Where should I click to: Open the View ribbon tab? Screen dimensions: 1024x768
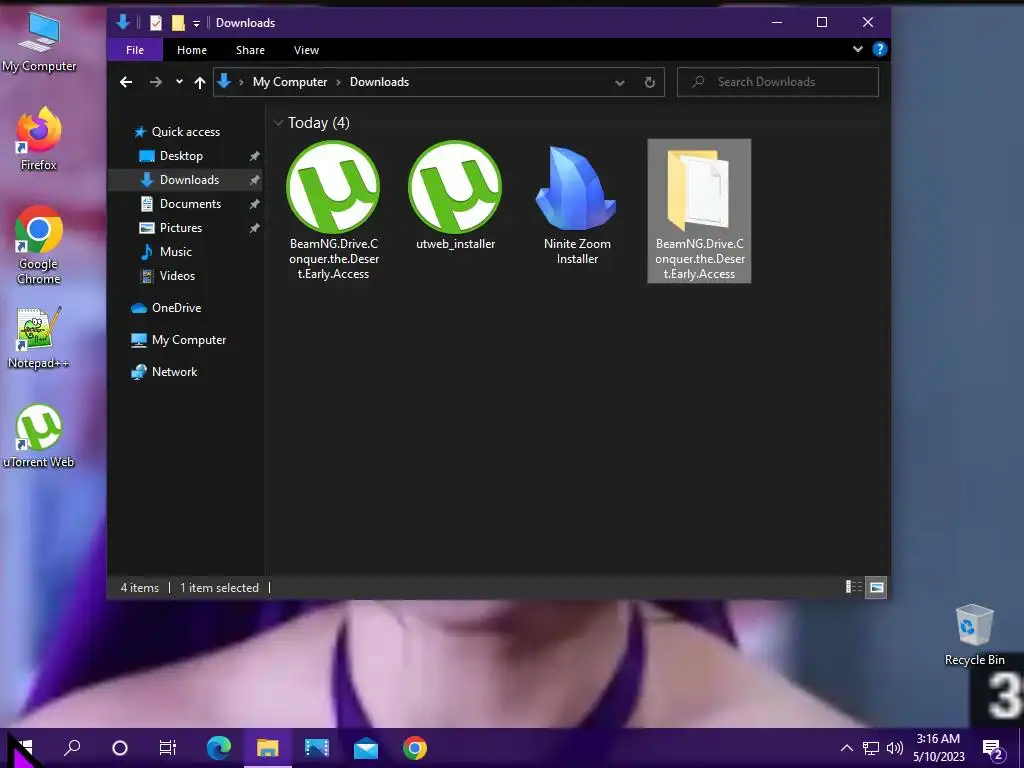(x=306, y=50)
